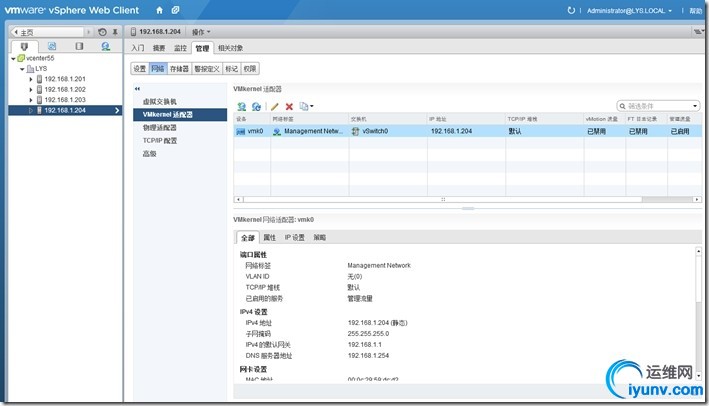The height and width of the screenshot is (406, 709).
Task: Select the 网络 networking sub-tab
Action: (158, 69)
